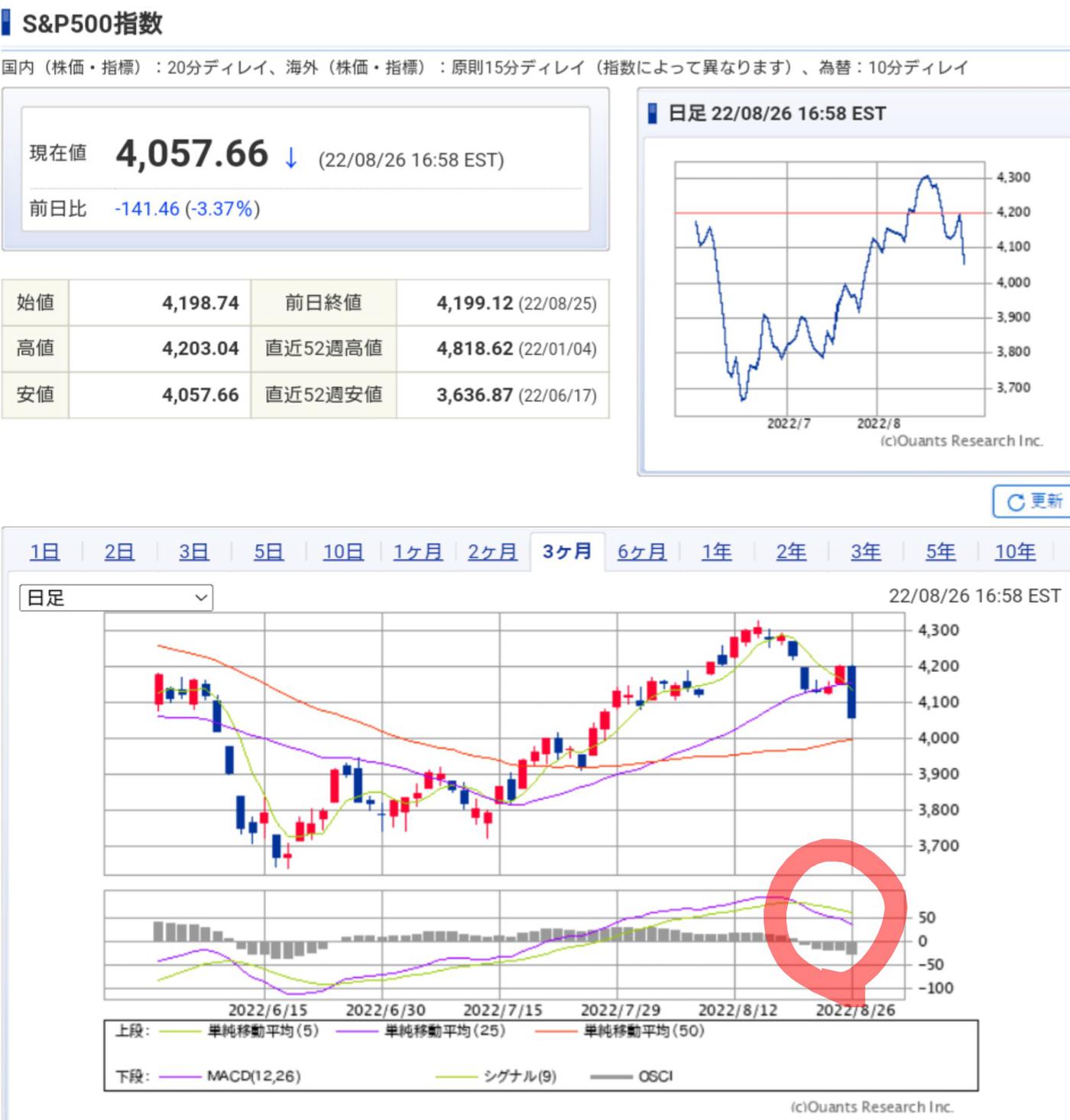The height and width of the screenshot is (1120, 1070).
Task: Select the 10年 period tab
Action: pyautogui.click(x=1015, y=551)
